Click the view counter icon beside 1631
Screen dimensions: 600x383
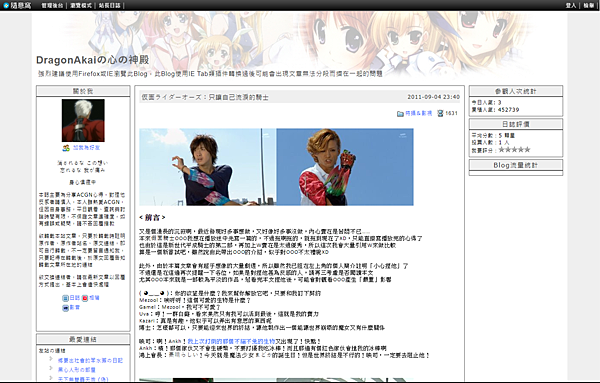coord(440,113)
